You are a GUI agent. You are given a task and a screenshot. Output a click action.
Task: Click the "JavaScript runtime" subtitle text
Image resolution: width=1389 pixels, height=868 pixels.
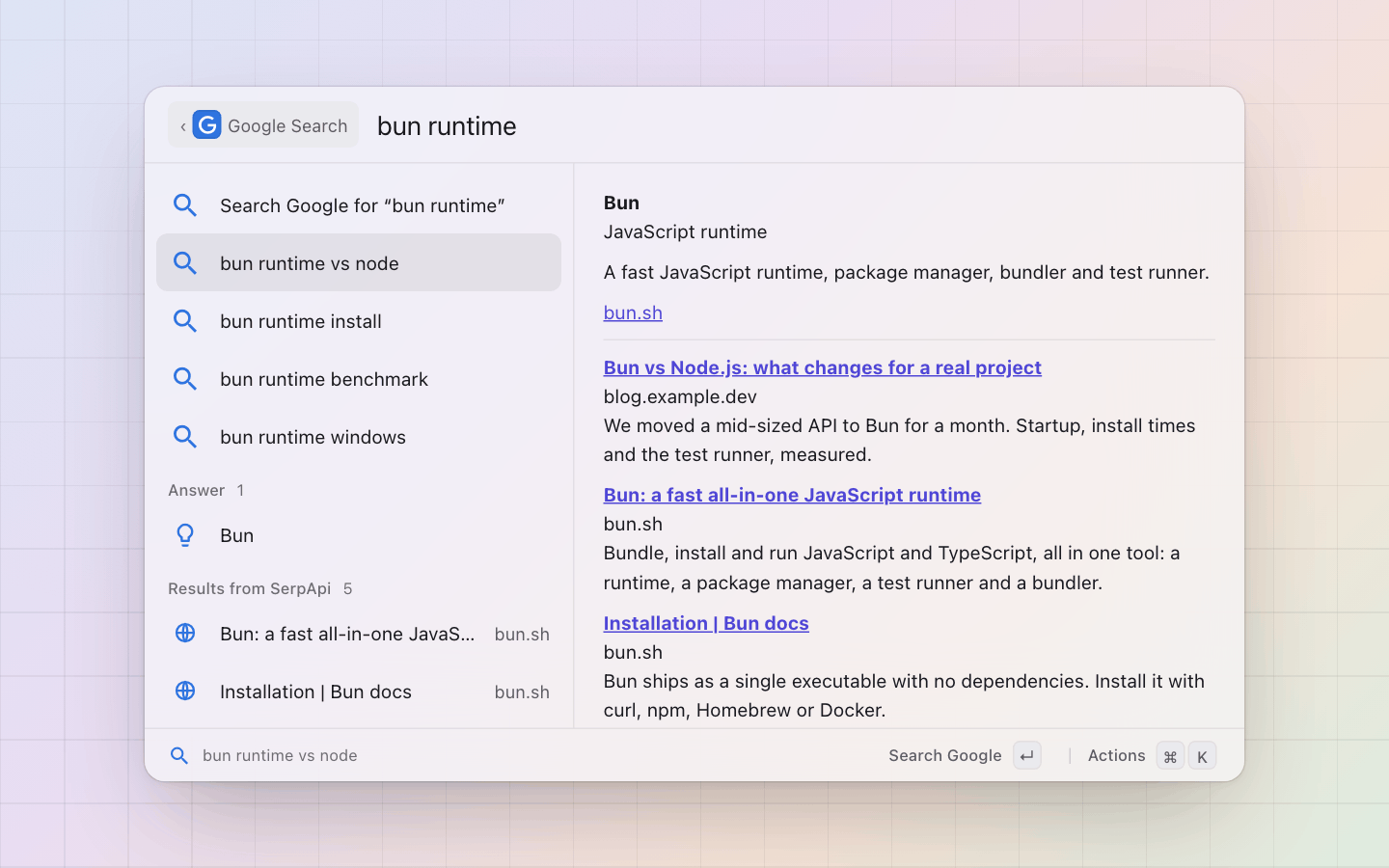686,231
